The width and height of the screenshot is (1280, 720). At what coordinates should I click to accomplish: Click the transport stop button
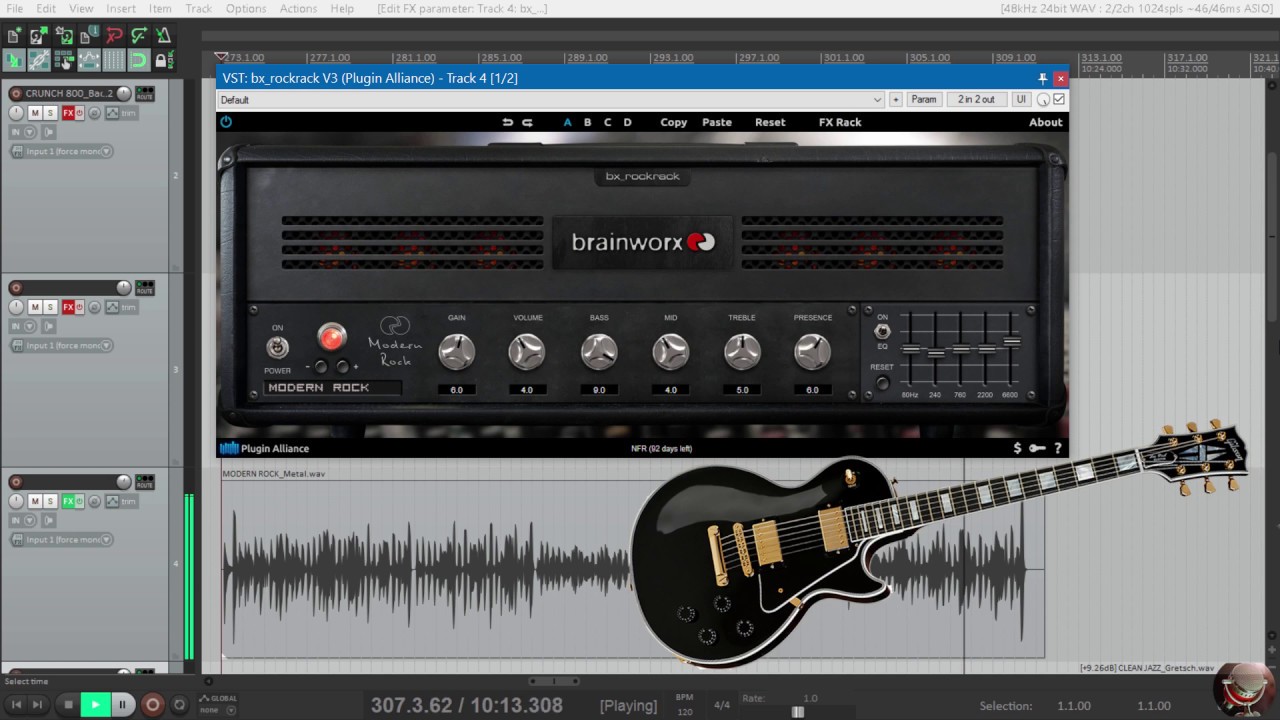pyautogui.click(x=68, y=704)
